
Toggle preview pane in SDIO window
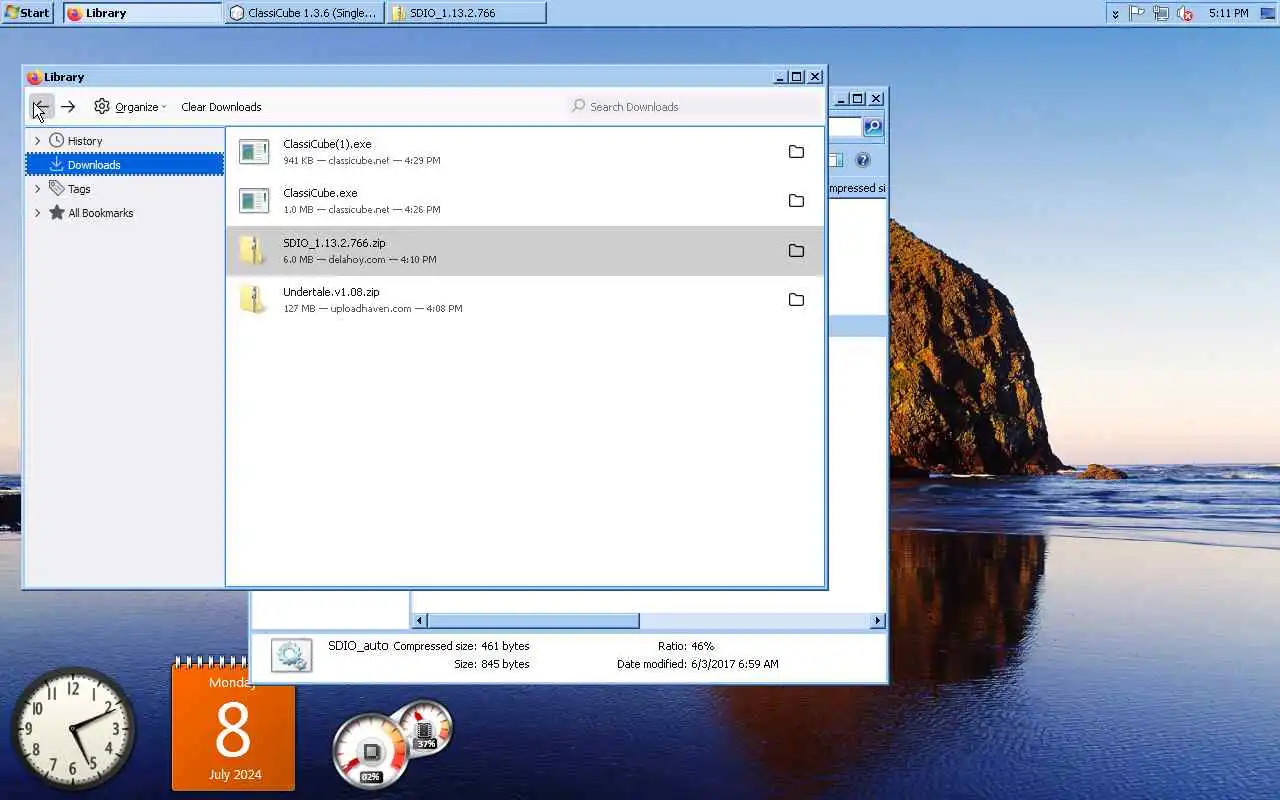click(x=836, y=160)
